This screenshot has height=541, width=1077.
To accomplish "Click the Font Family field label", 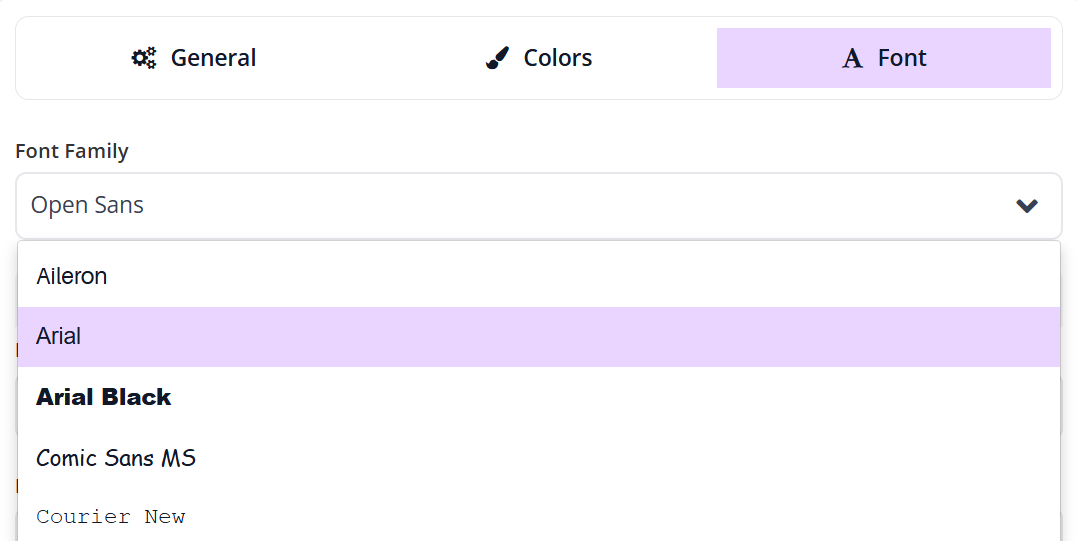I will tap(72, 151).
